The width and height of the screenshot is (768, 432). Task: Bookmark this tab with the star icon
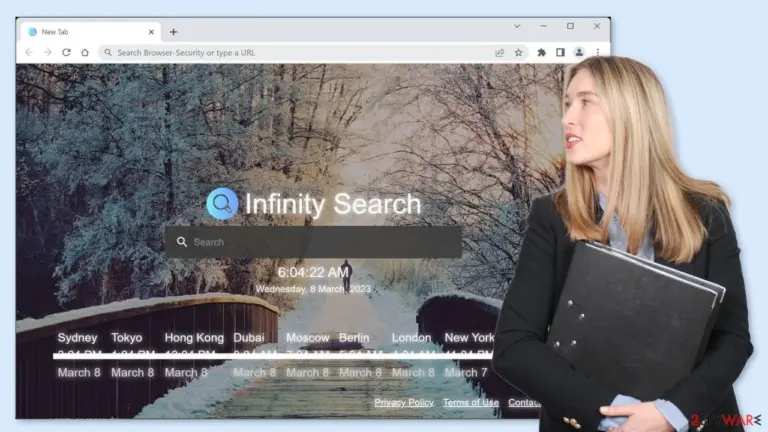(x=518, y=52)
